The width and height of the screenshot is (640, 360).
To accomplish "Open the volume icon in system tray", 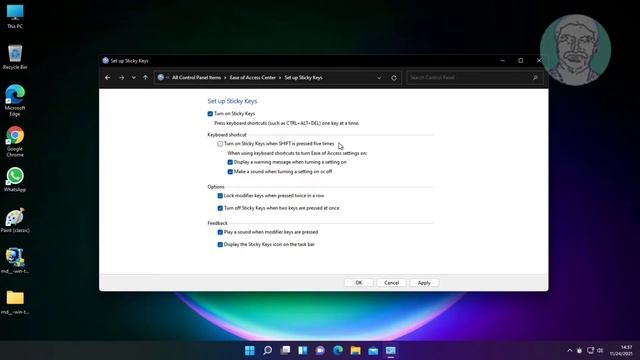I will point(600,350).
